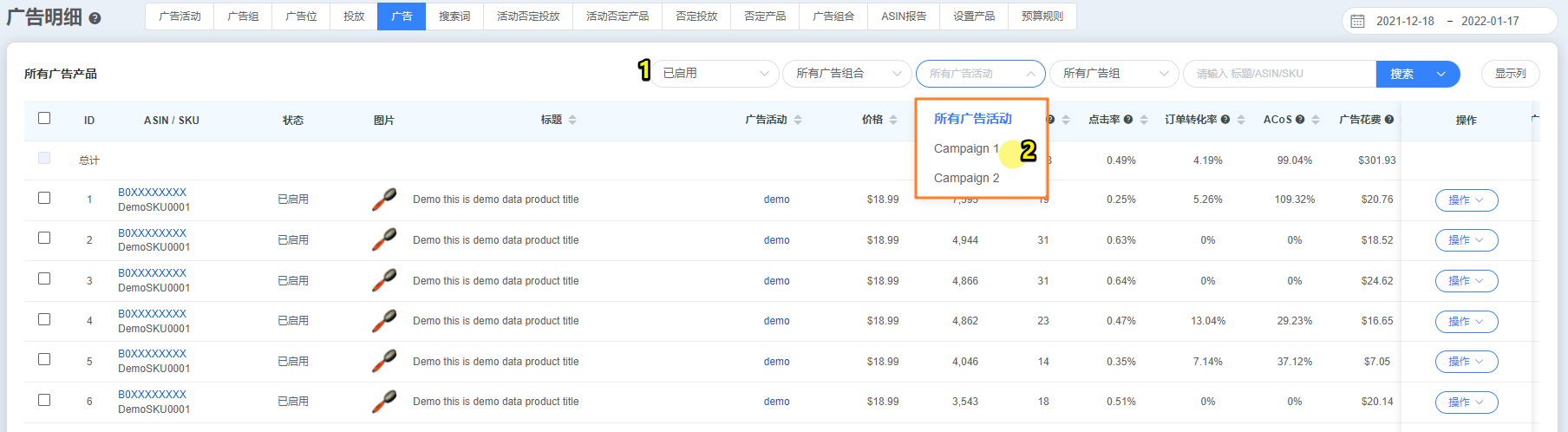Open ASIN link B0XXXXXXXX in row 3

click(152, 273)
